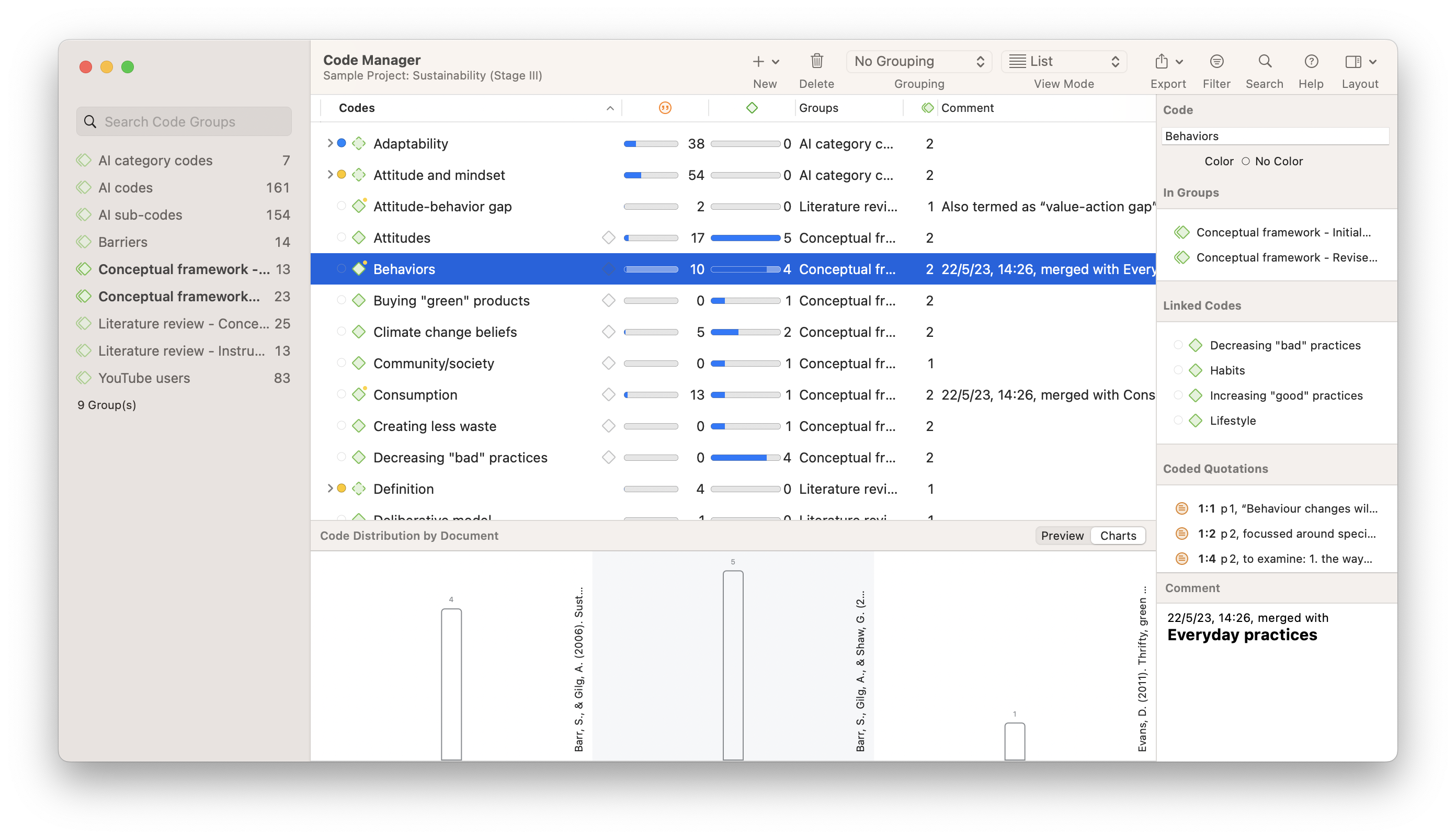Click the Search magnifier in toolbar
The image size is (1456, 839).
pyautogui.click(x=1264, y=61)
